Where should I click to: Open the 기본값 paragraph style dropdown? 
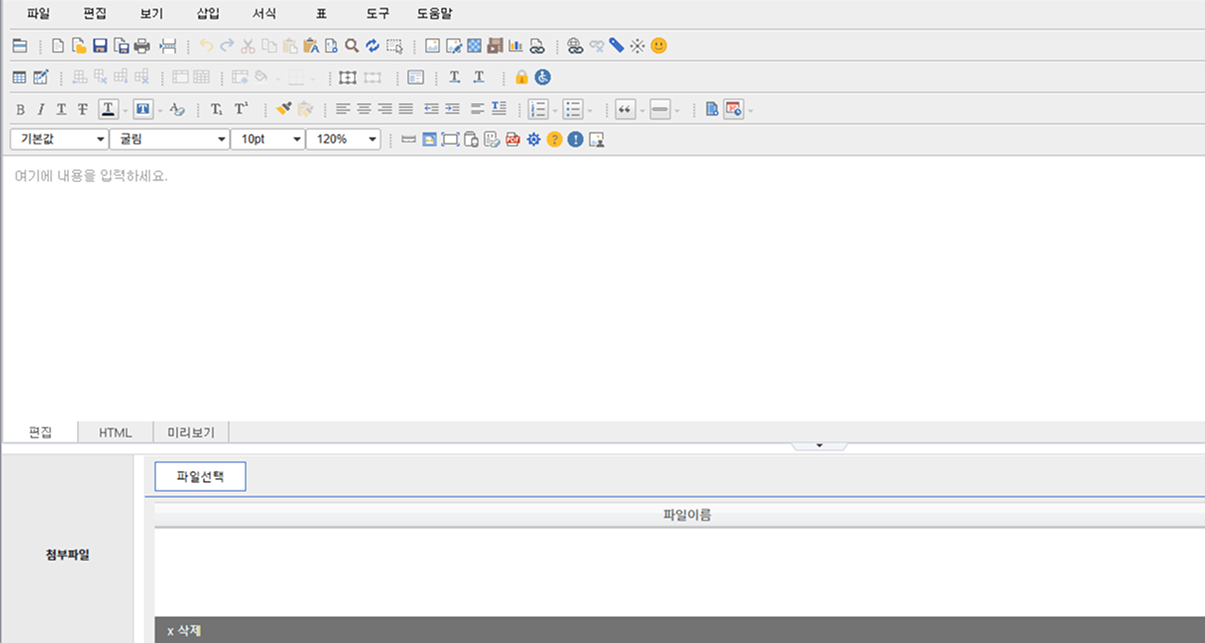pyautogui.click(x=59, y=139)
